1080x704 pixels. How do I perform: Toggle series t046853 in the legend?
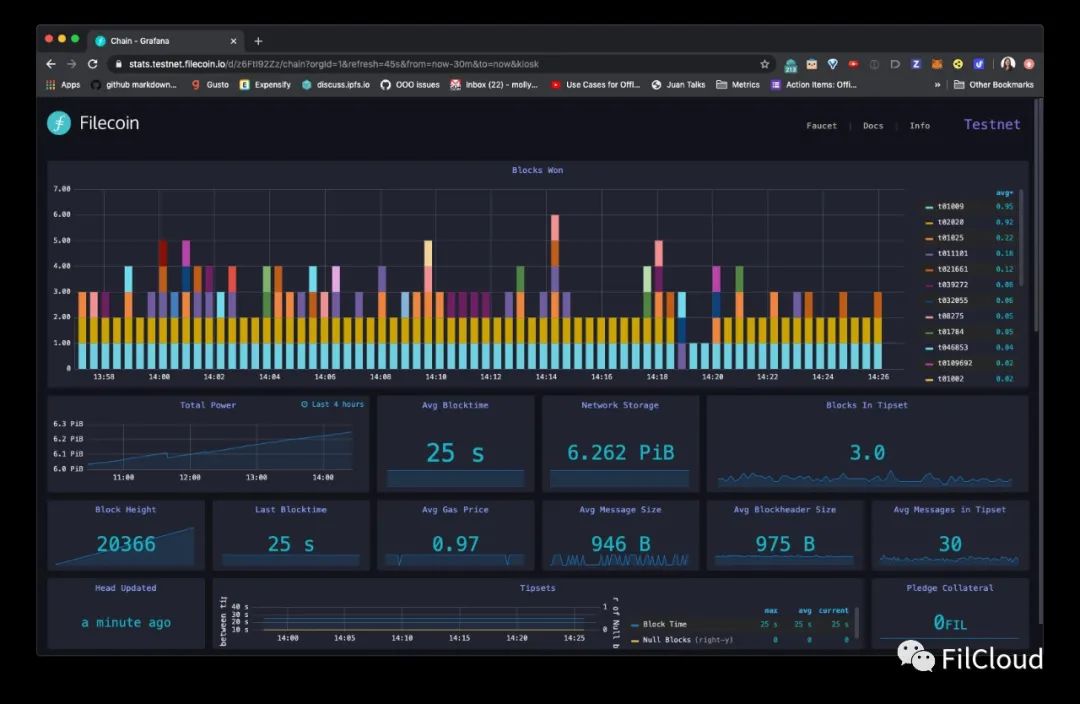pyautogui.click(x=953, y=348)
